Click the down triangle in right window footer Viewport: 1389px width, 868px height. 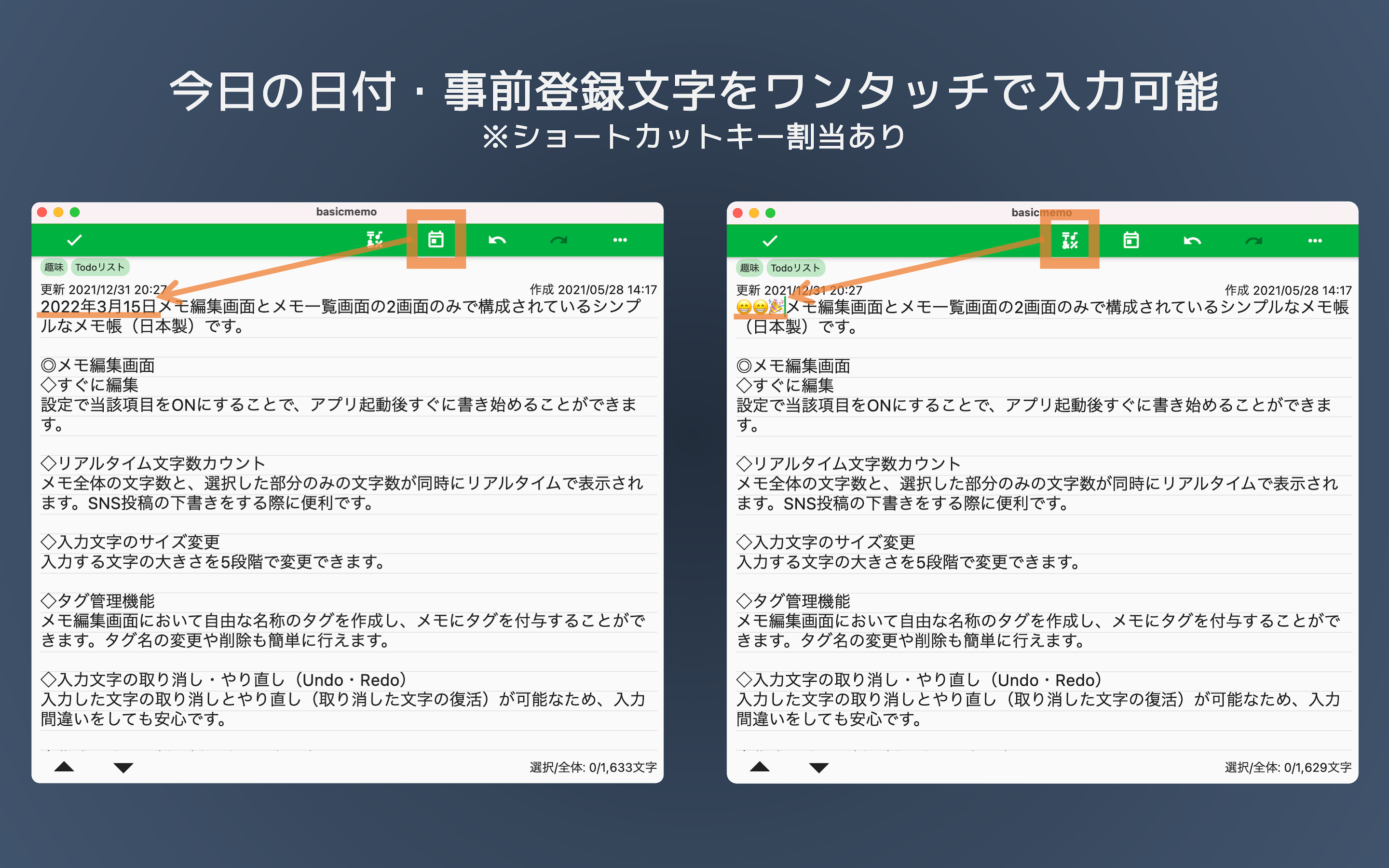tap(819, 768)
